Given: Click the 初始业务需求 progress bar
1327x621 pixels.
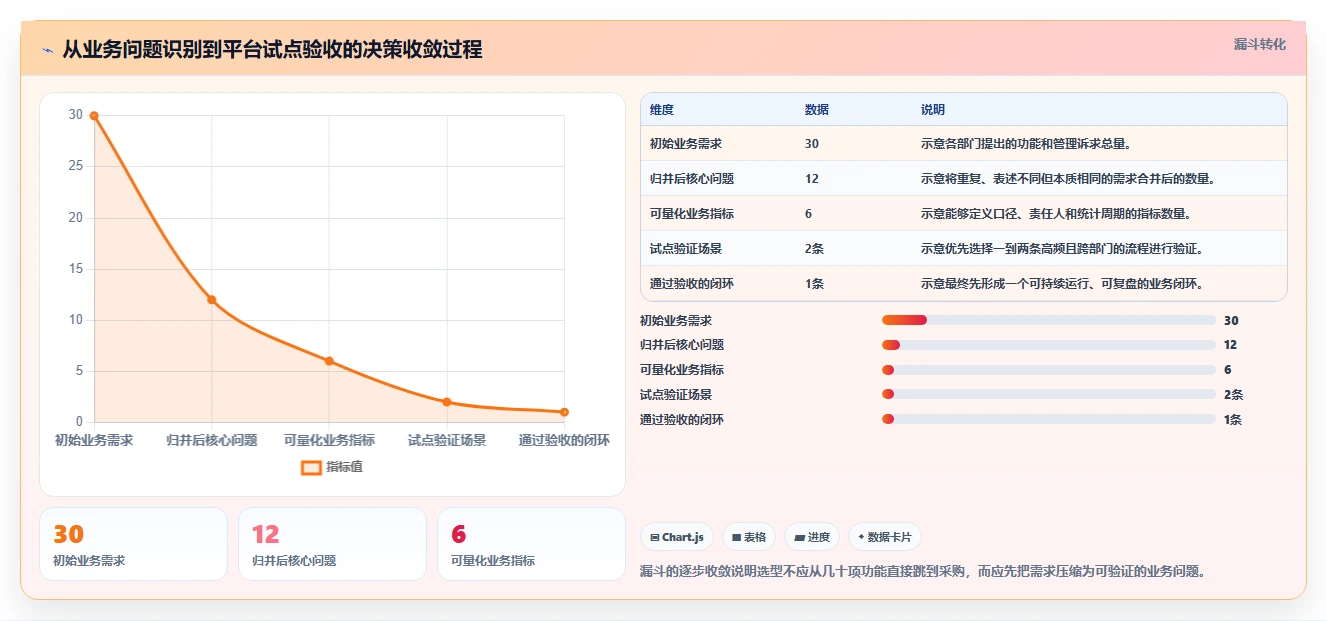Looking at the screenshot, I should 1048,320.
